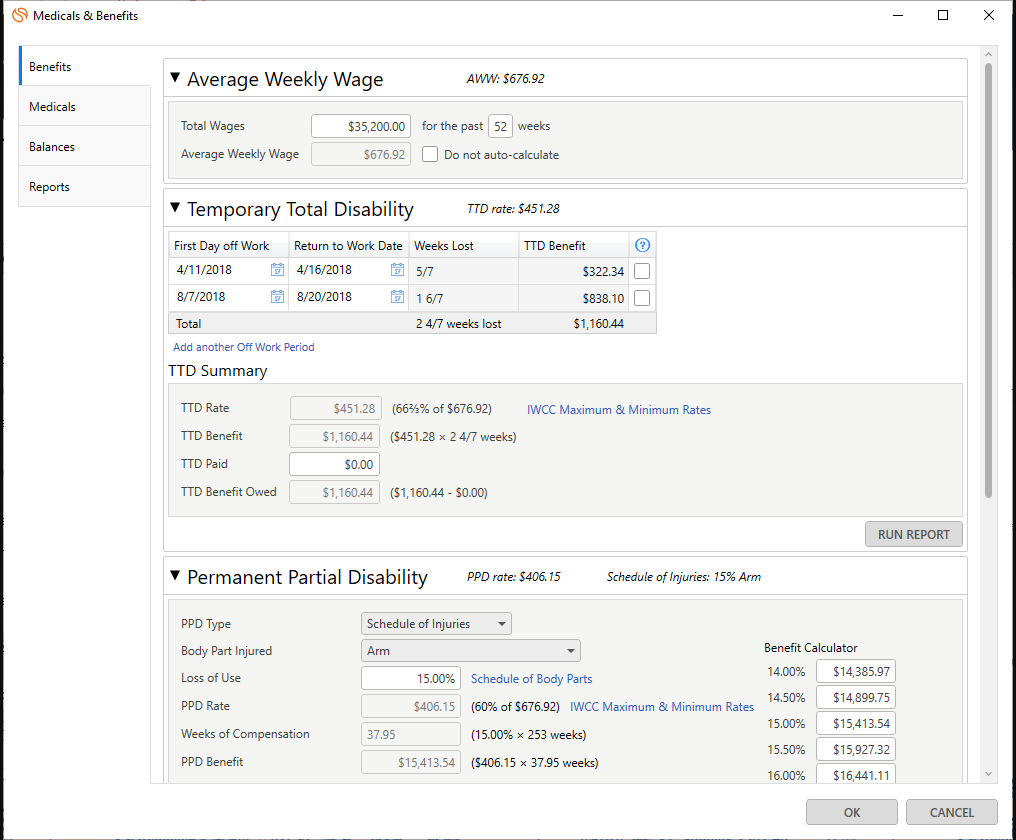
Task: Click Add another Off Work Period link
Action: click(x=244, y=347)
